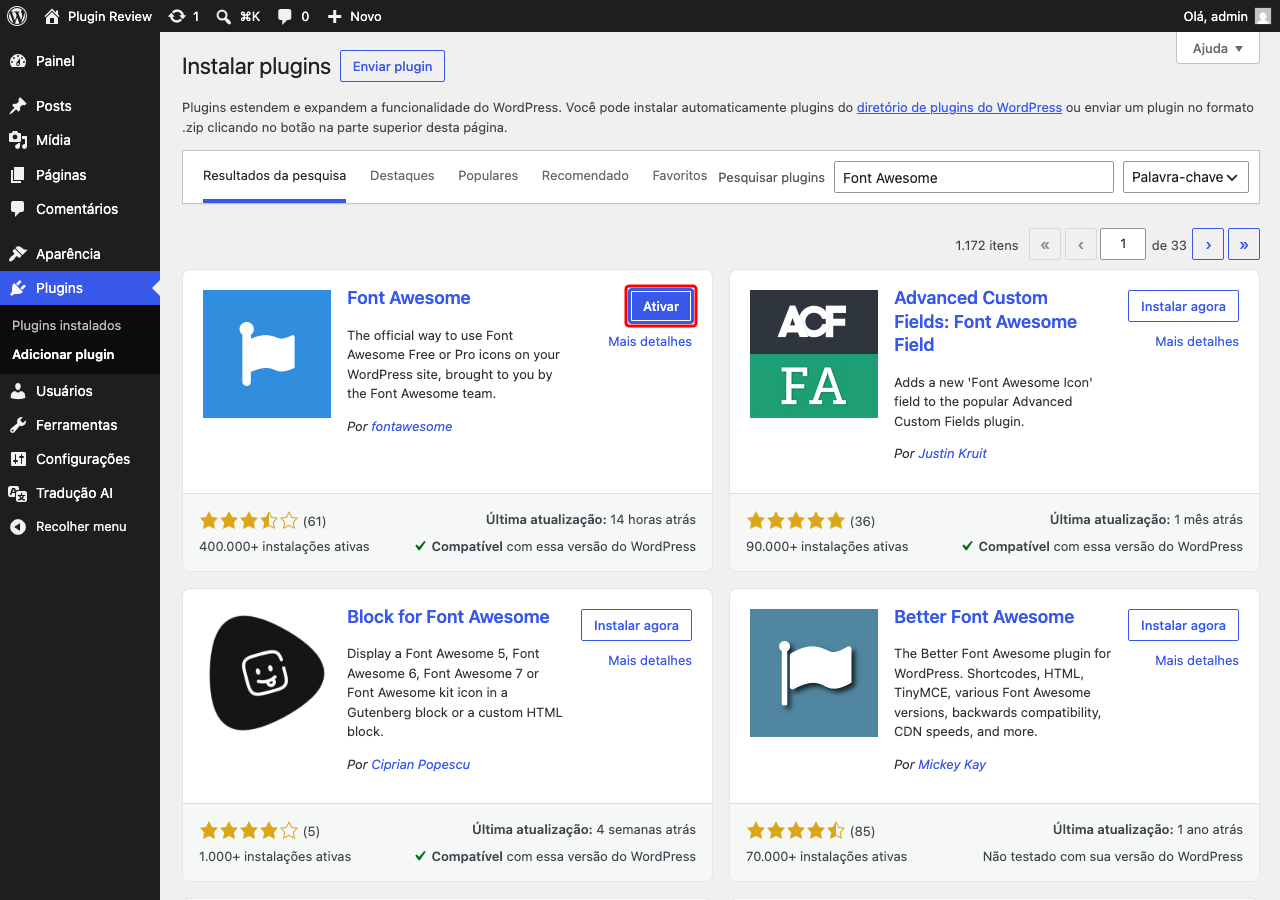Open author link Mickey Kay

(x=952, y=764)
